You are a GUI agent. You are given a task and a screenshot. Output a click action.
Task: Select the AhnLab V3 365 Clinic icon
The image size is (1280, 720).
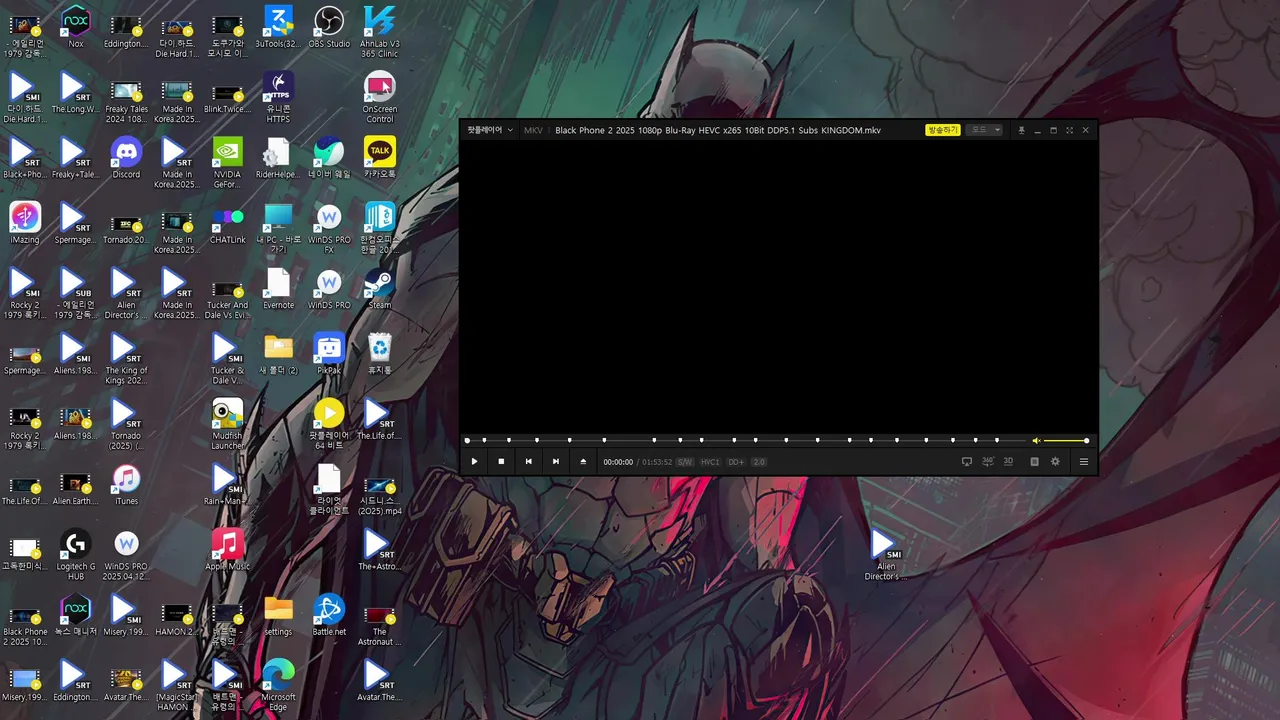click(380, 32)
